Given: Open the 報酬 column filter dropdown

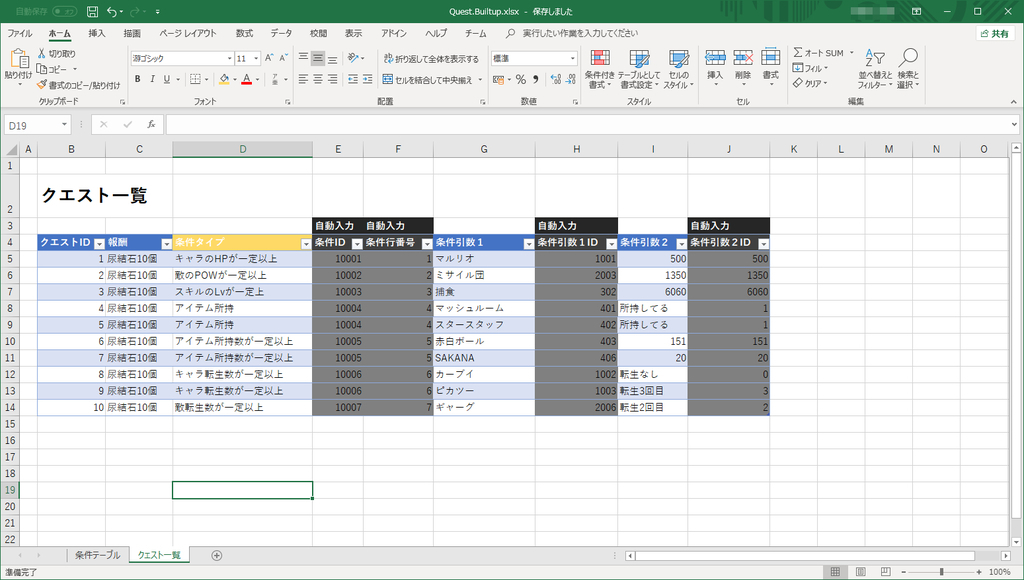Looking at the screenshot, I should coord(166,244).
